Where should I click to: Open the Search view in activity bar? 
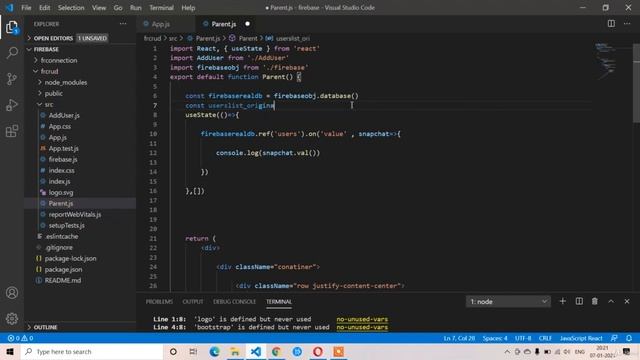12,53
